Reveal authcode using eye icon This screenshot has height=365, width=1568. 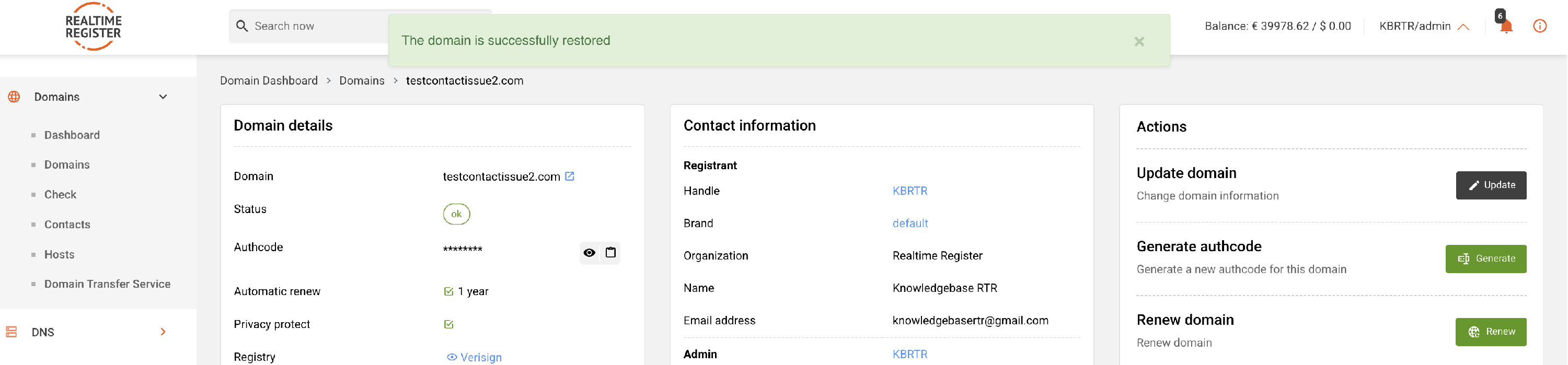pyautogui.click(x=589, y=252)
